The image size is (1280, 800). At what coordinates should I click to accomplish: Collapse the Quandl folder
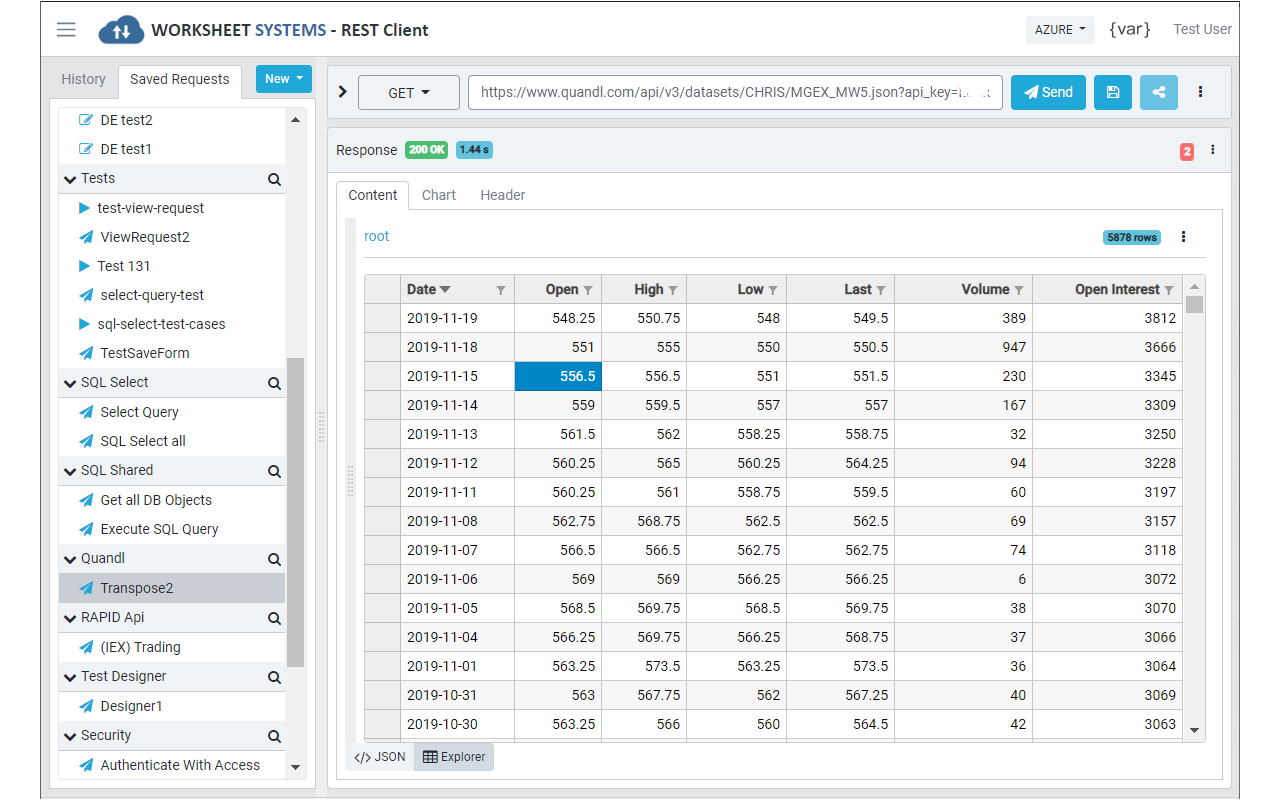point(70,559)
